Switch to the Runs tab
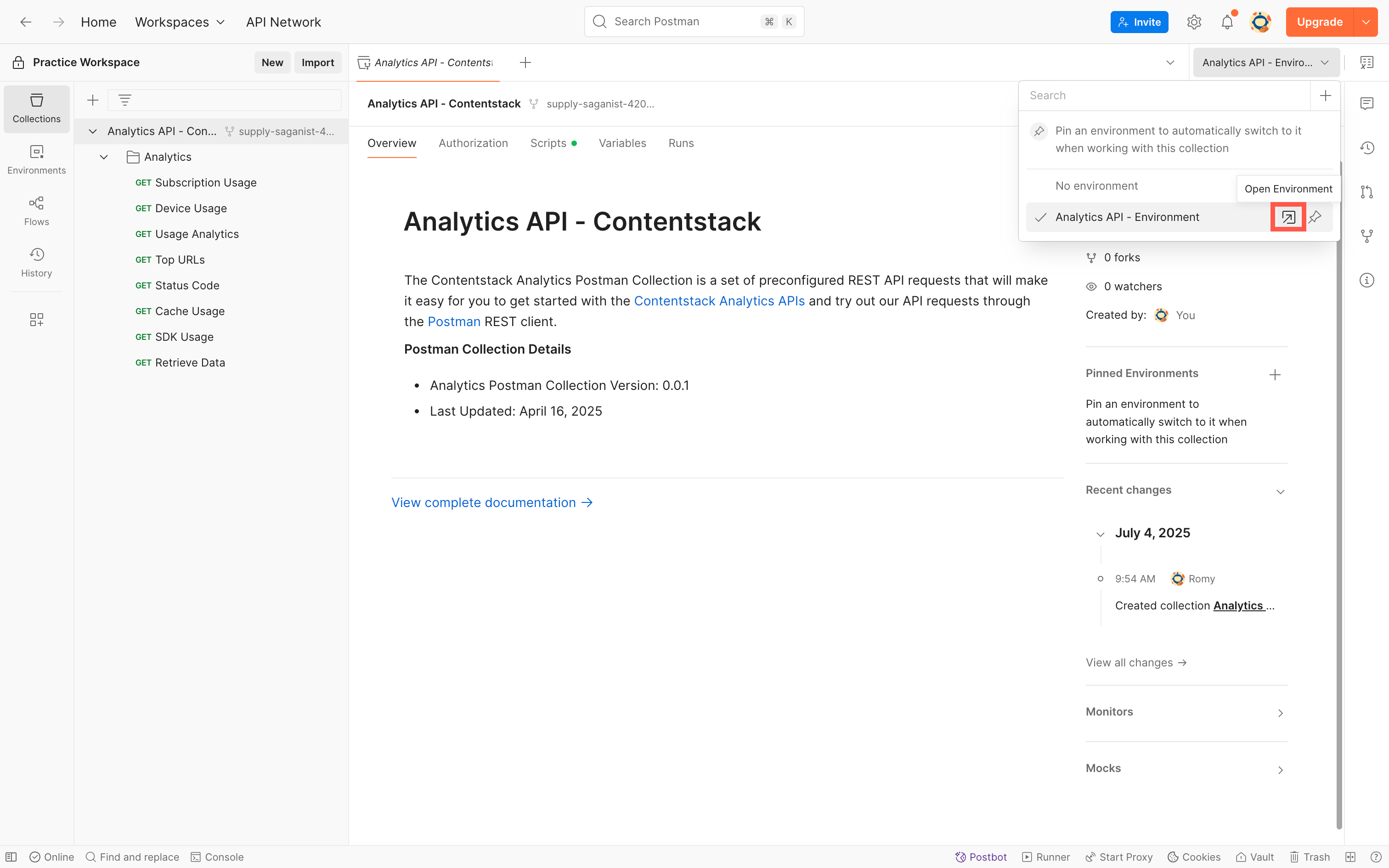 (681, 143)
